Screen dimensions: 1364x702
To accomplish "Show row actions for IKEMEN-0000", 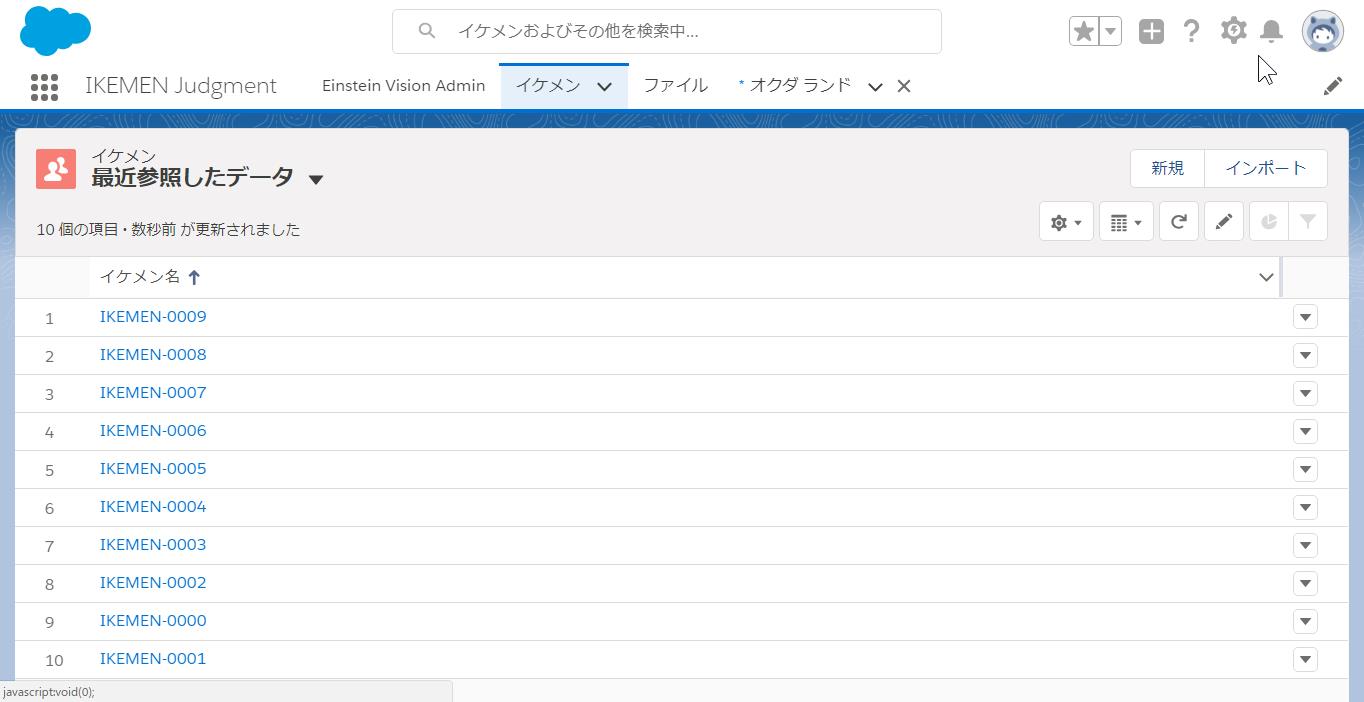I will pos(1305,621).
